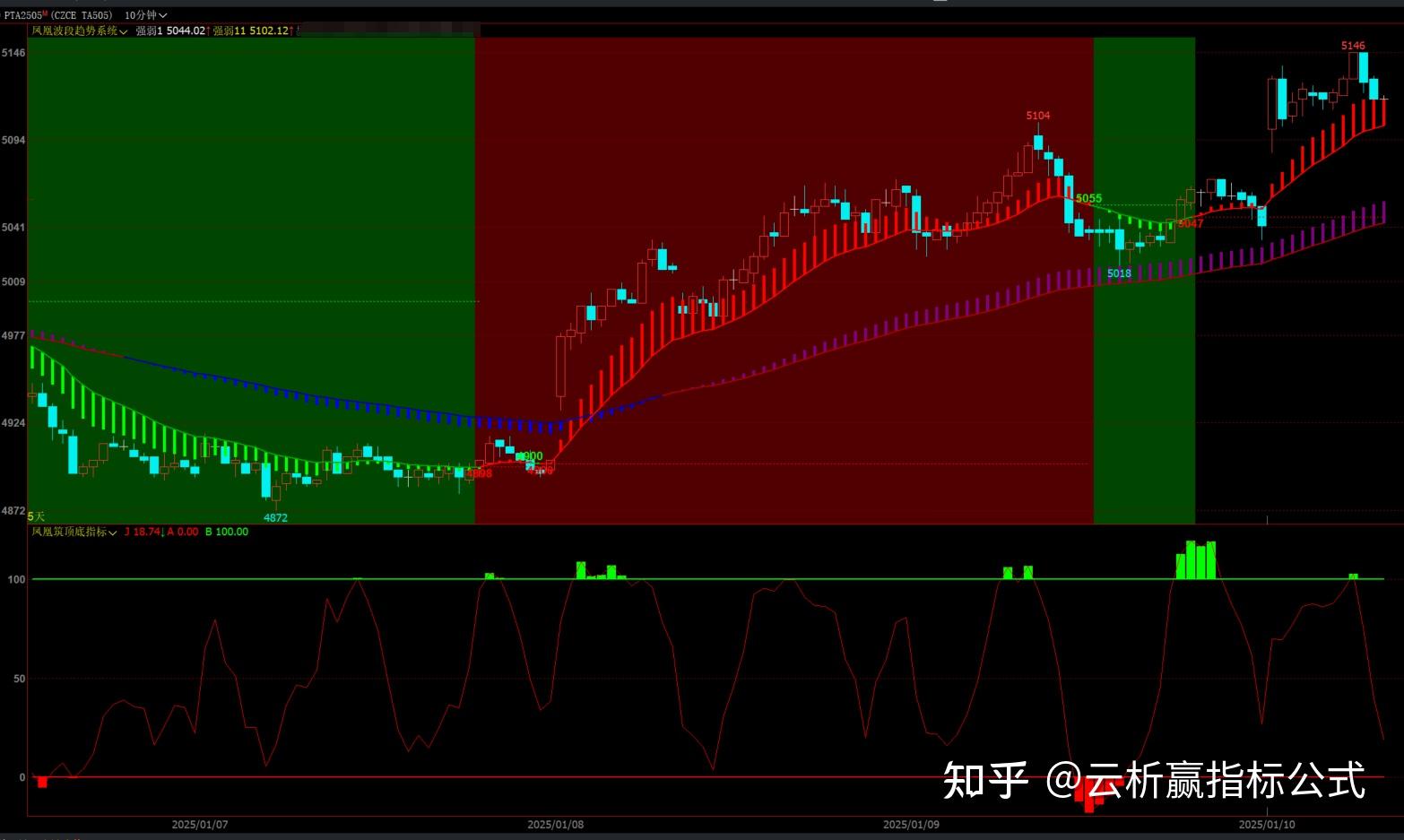Expand the 凤凰筑顶底指标 indicator menu
The height and width of the screenshot is (840, 1404).
[74, 532]
